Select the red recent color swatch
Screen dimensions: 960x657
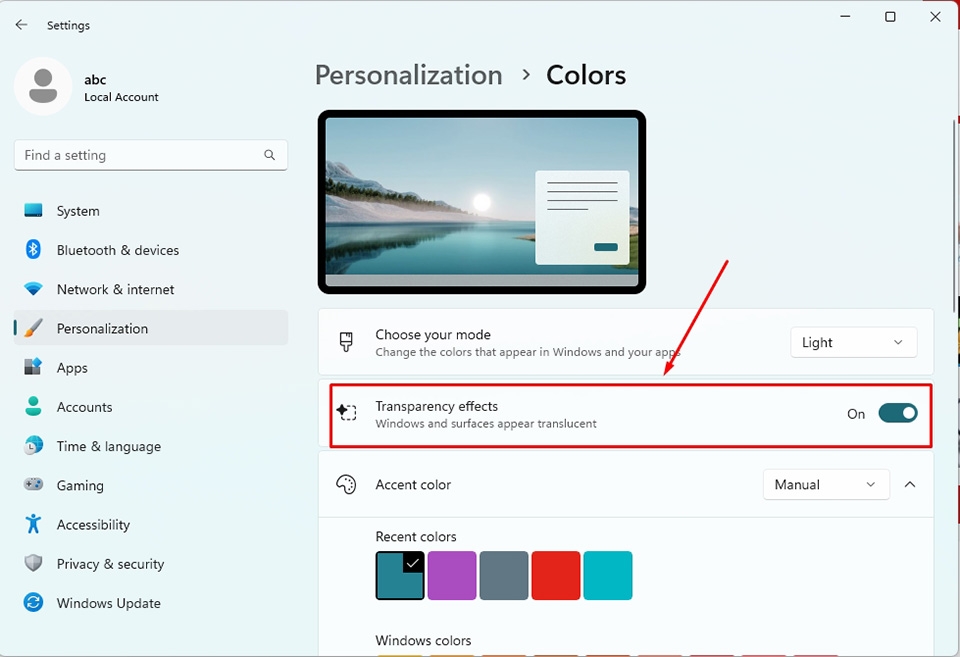pyautogui.click(x=556, y=575)
